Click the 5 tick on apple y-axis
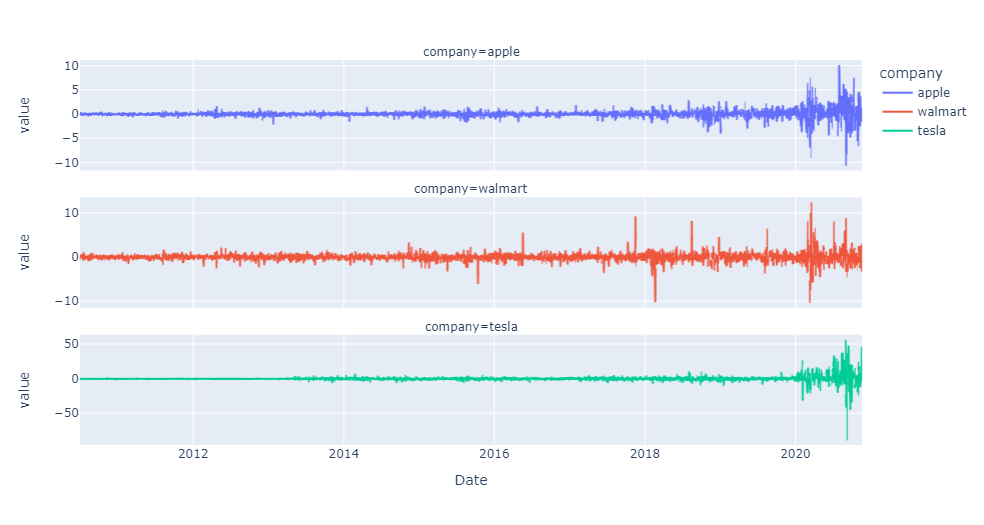984x525 pixels. point(75,90)
